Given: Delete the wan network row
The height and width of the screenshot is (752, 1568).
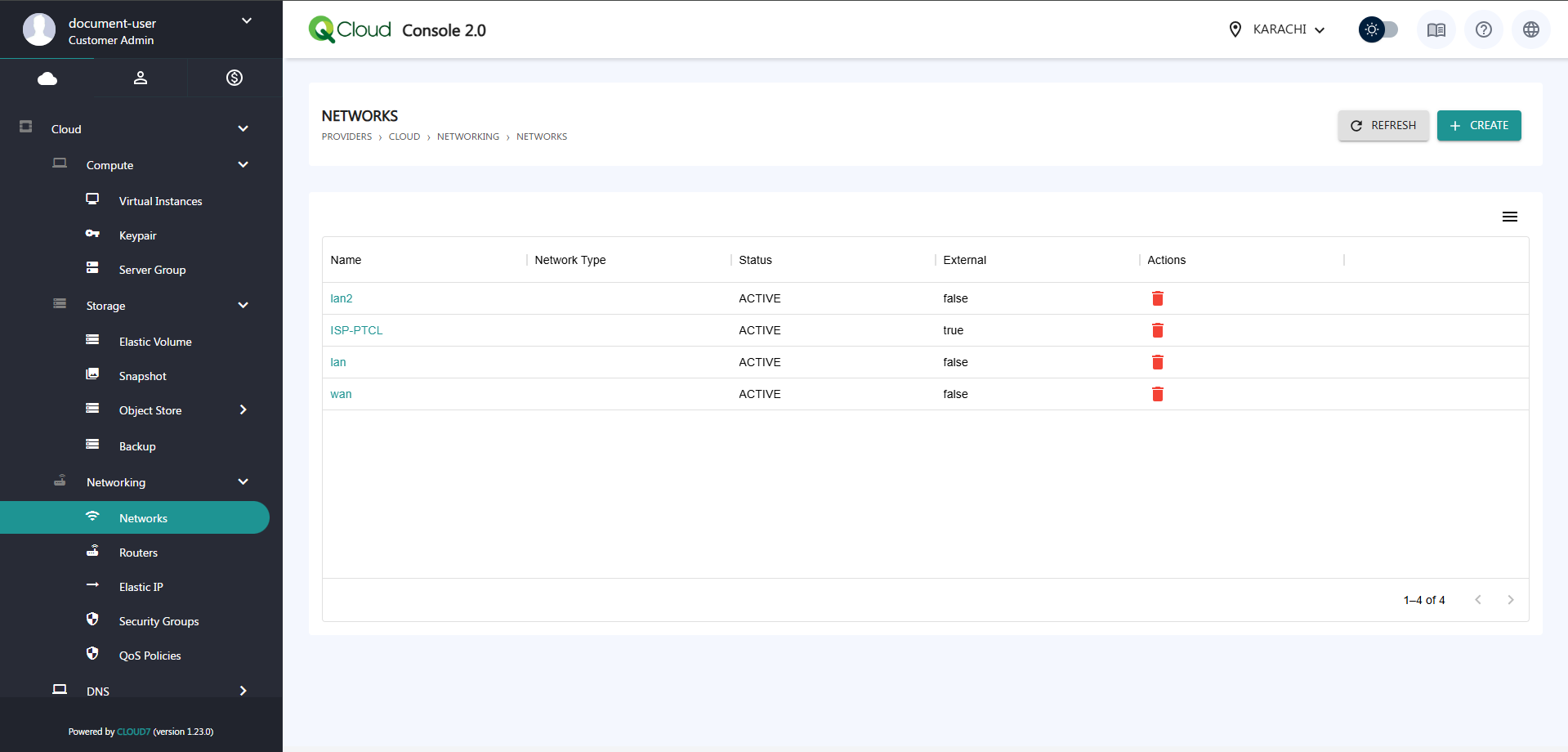Looking at the screenshot, I should (1157, 394).
